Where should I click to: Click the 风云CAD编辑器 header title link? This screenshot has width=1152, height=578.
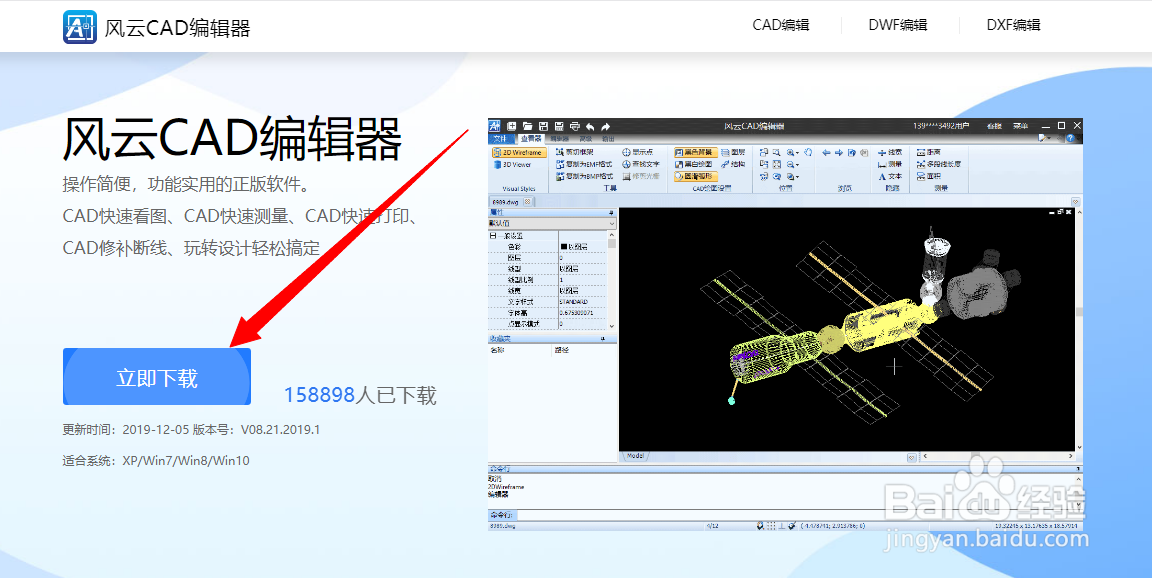(177, 28)
